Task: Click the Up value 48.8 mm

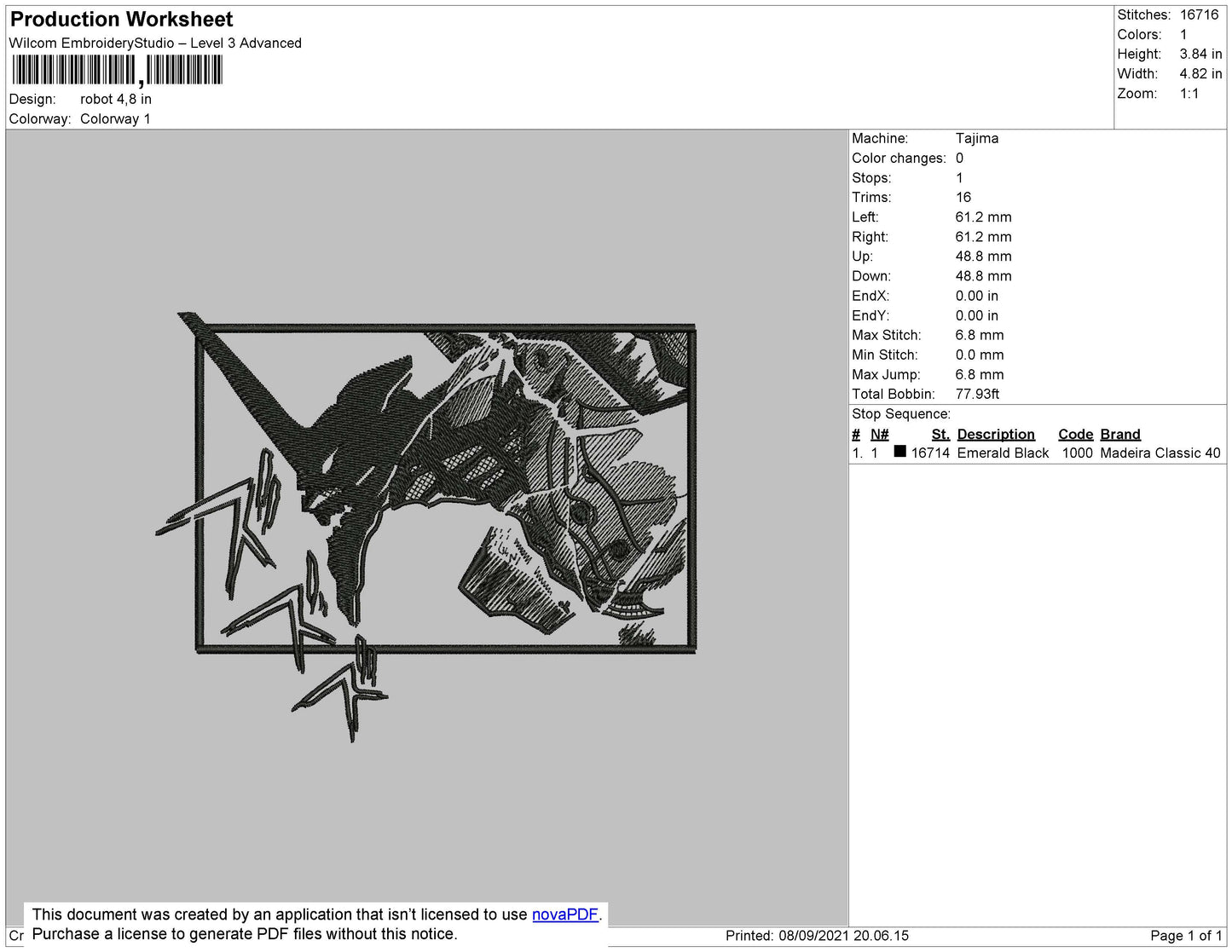Action: coord(984,257)
